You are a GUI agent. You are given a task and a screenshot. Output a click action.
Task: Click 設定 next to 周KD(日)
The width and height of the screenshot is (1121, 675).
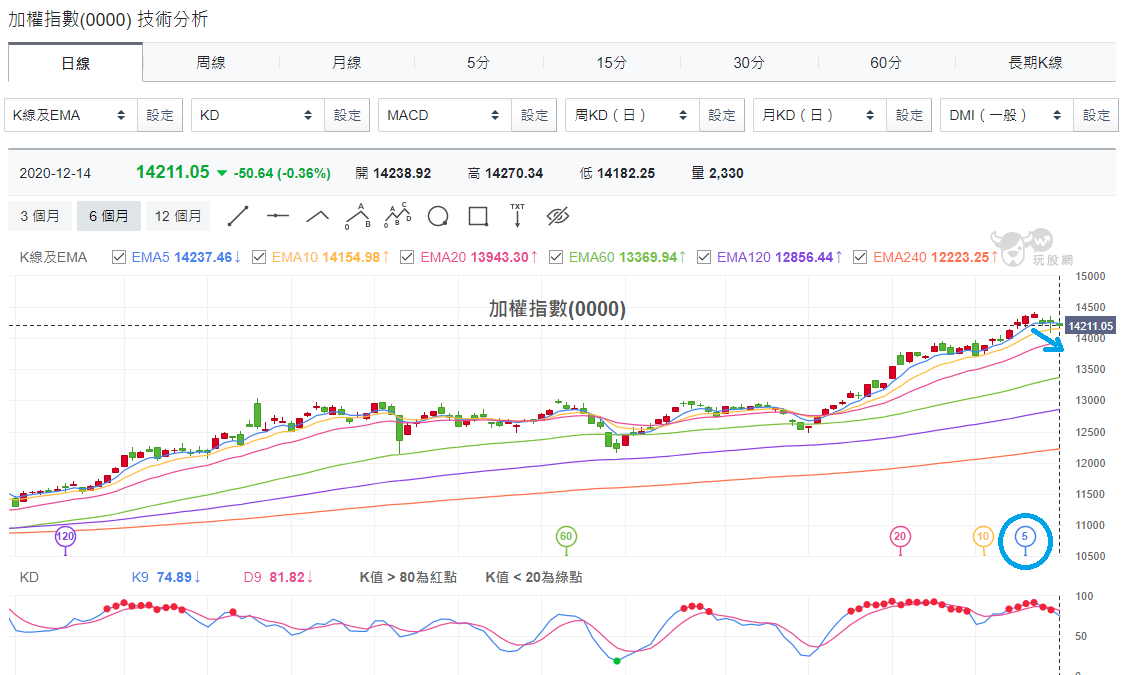722,115
